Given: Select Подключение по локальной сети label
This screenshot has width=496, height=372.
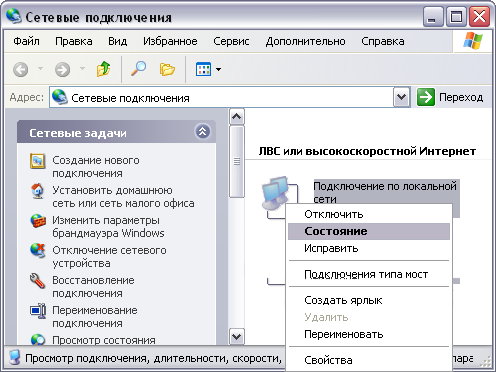Looking at the screenshot, I should (x=385, y=192).
